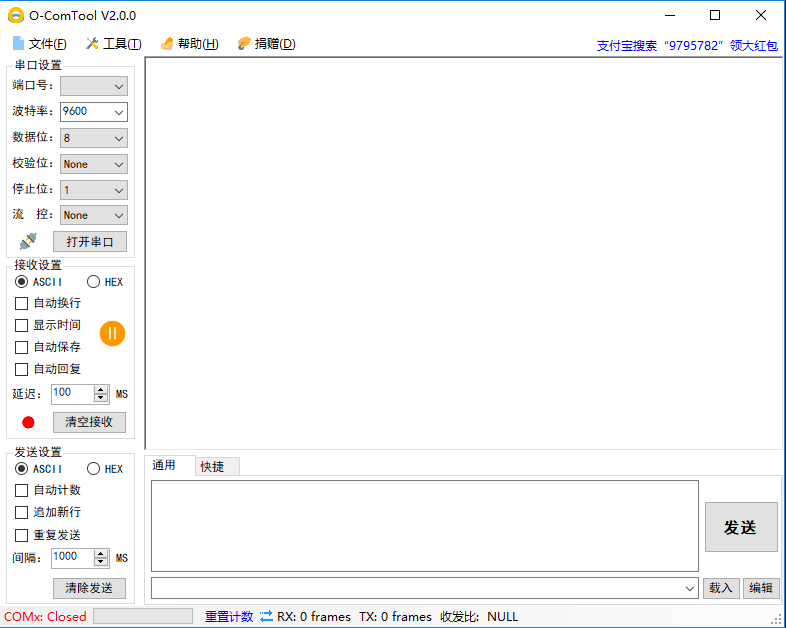The image size is (786, 628).
Task: Enable the 自动回复 checkbox
Action: [22, 369]
